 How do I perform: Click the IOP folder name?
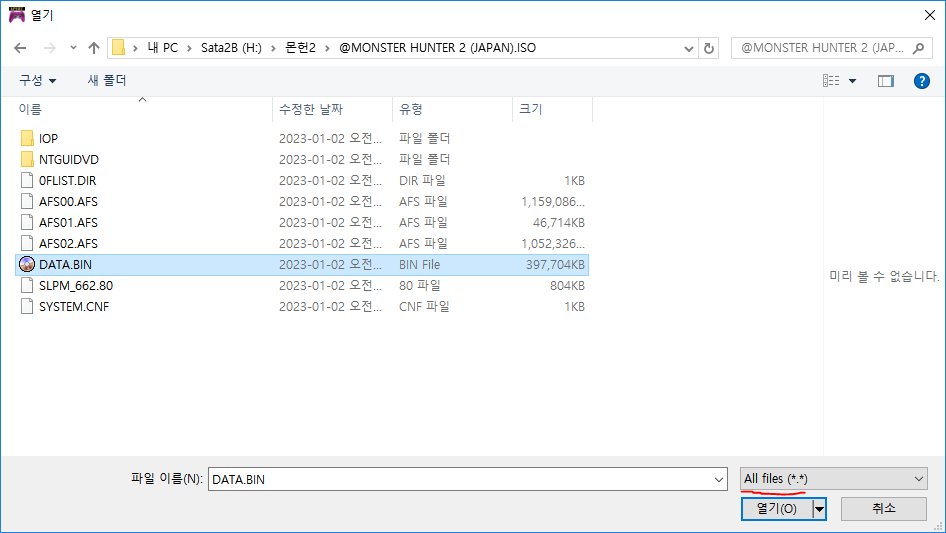click(48, 139)
